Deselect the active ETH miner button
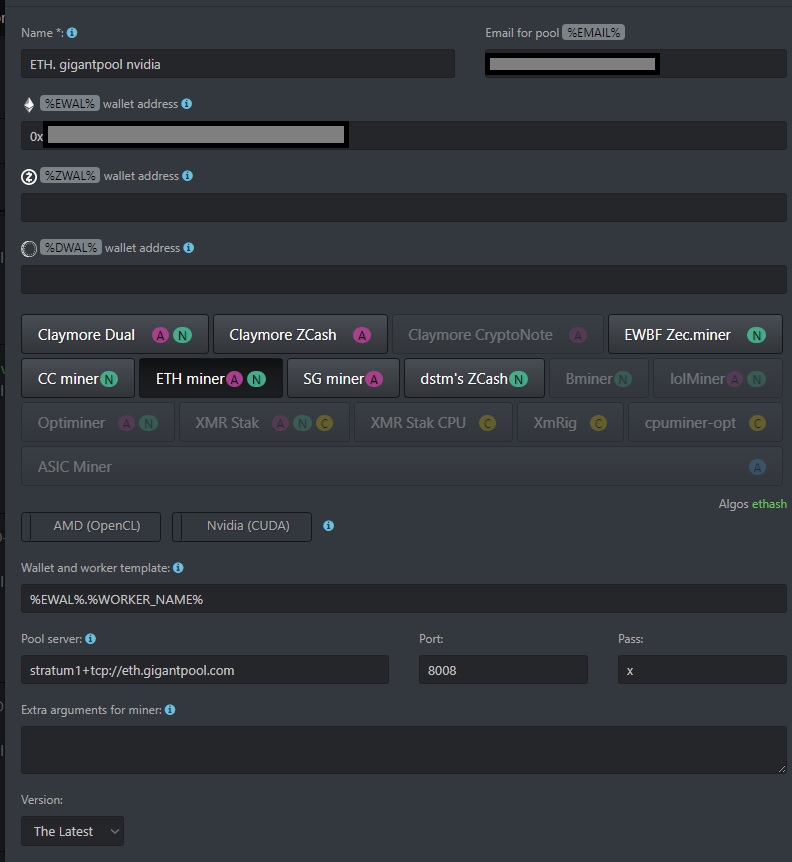The image size is (792, 862). coord(210,379)
